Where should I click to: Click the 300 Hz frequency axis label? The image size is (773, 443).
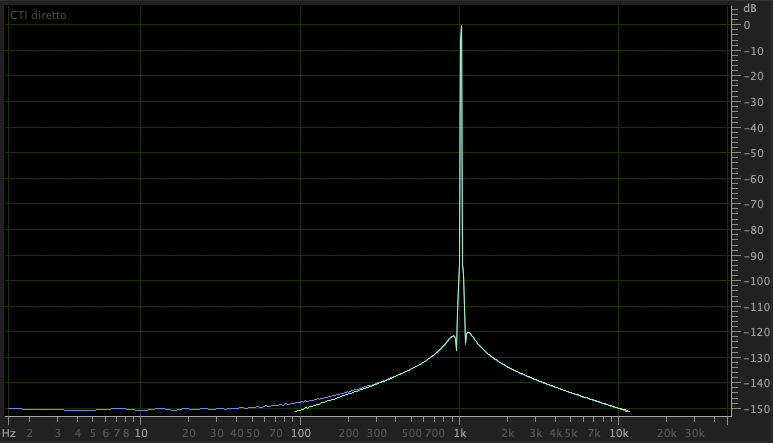[x=377, y=433]
